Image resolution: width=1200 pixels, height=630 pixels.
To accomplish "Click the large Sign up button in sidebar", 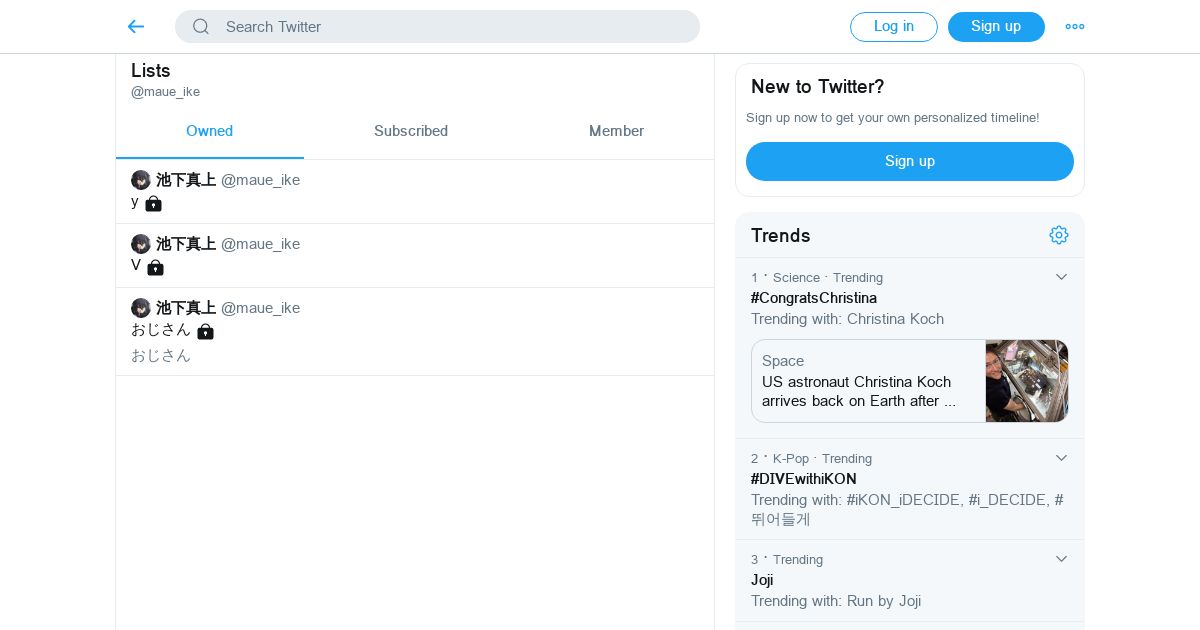I will [909, 161].
